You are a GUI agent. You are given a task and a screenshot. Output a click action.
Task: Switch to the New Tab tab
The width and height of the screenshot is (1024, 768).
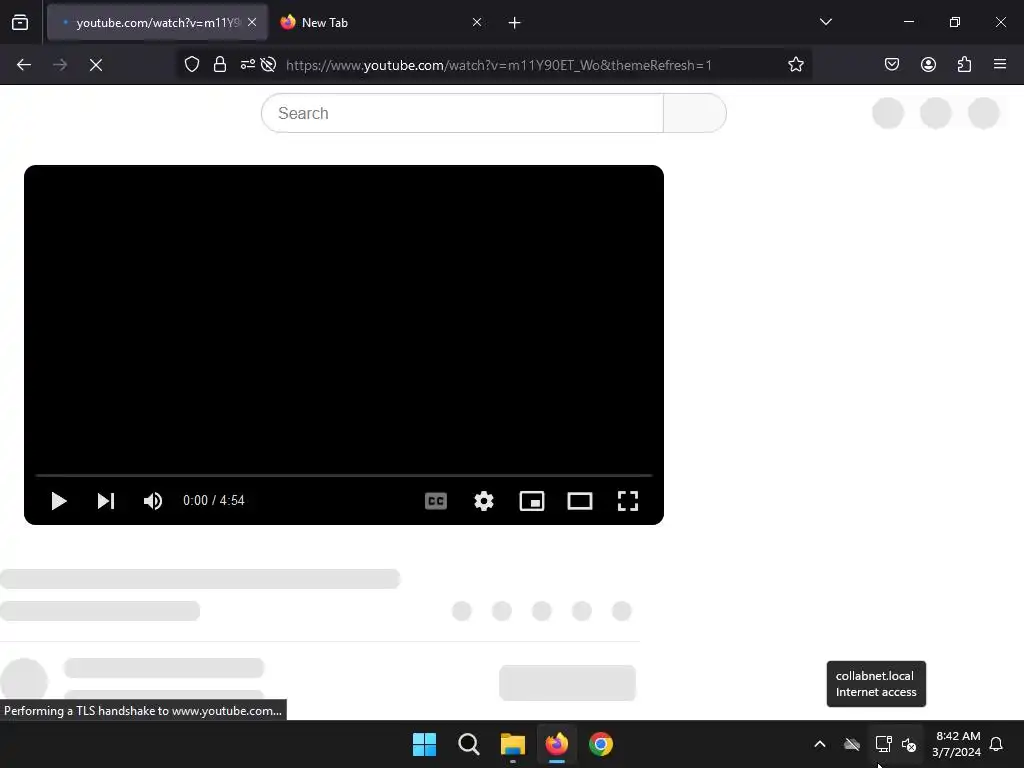(x=382, y=22)
